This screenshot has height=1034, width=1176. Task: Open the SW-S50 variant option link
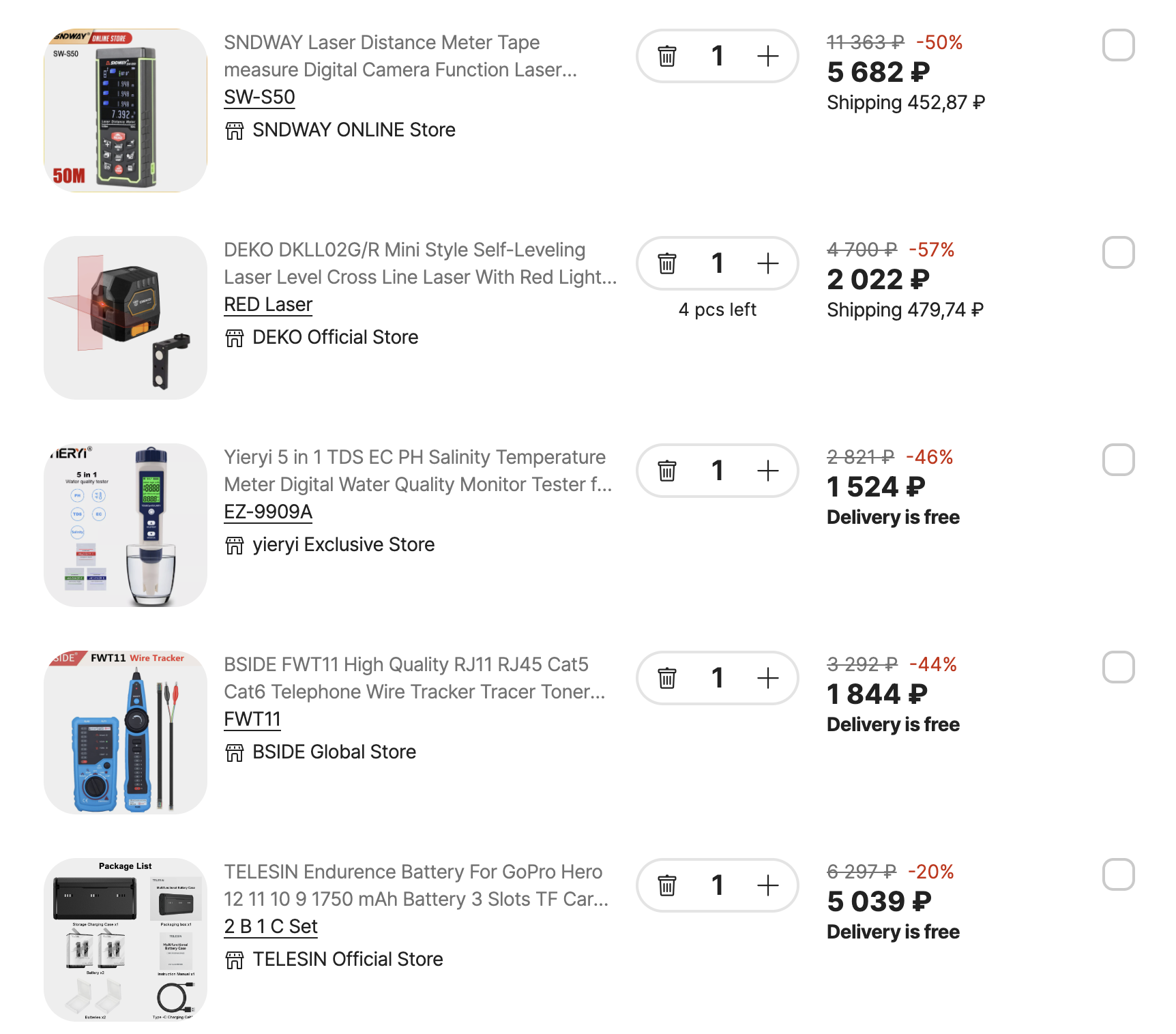259,98
